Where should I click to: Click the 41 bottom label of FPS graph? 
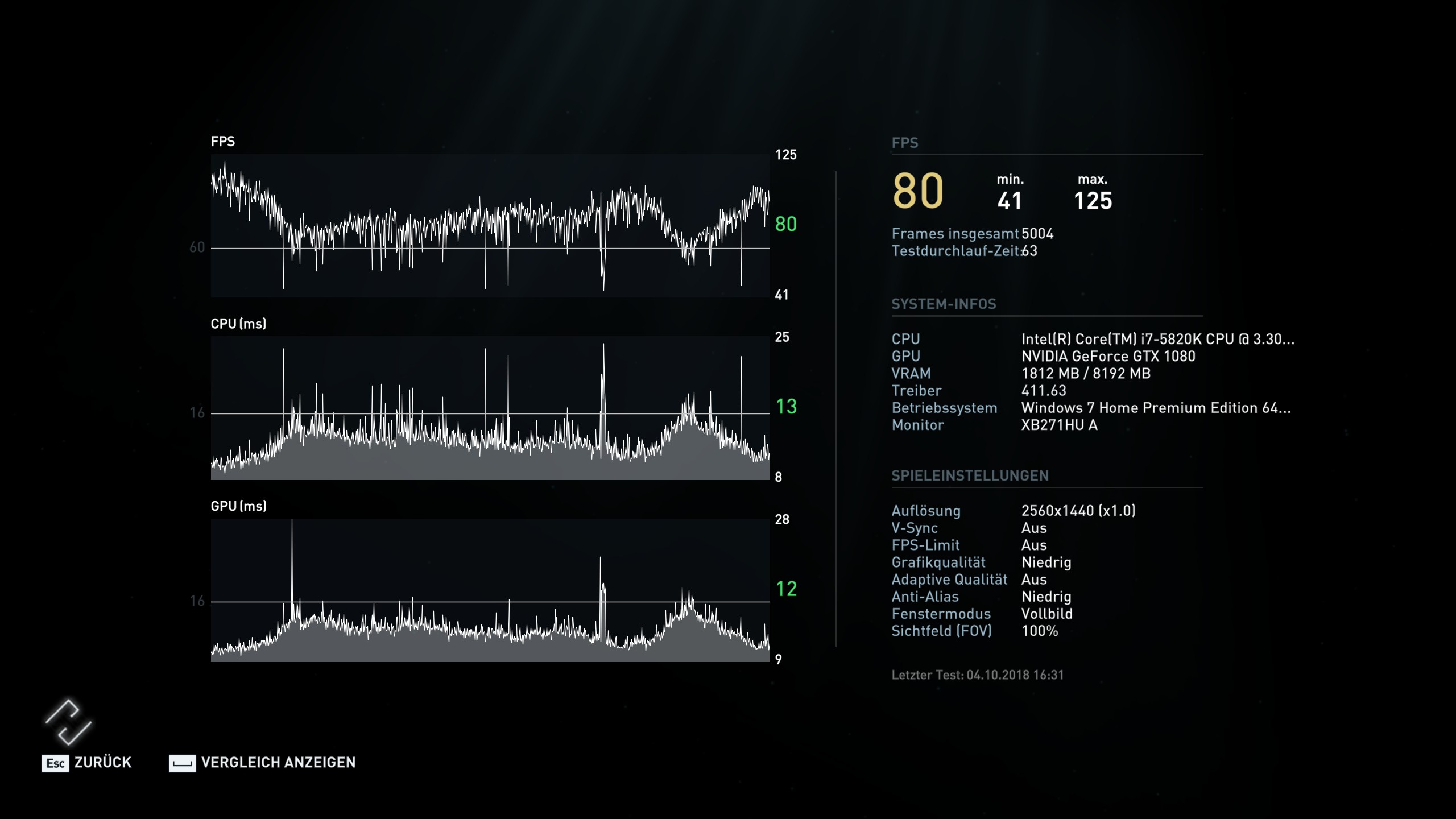782,295
